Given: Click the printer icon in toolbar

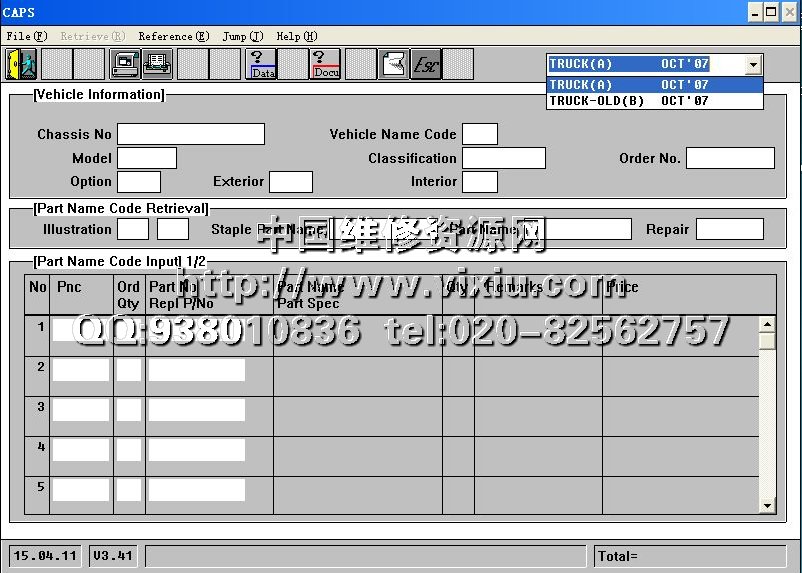Looking at the screenshot, I should [157, 64].
